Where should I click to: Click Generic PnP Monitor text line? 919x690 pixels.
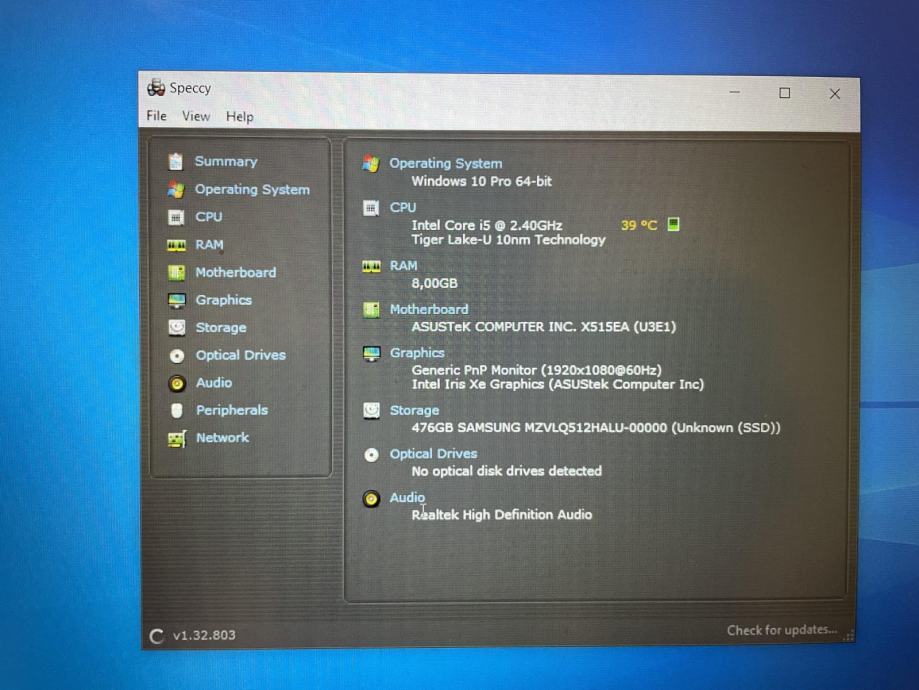536,370
